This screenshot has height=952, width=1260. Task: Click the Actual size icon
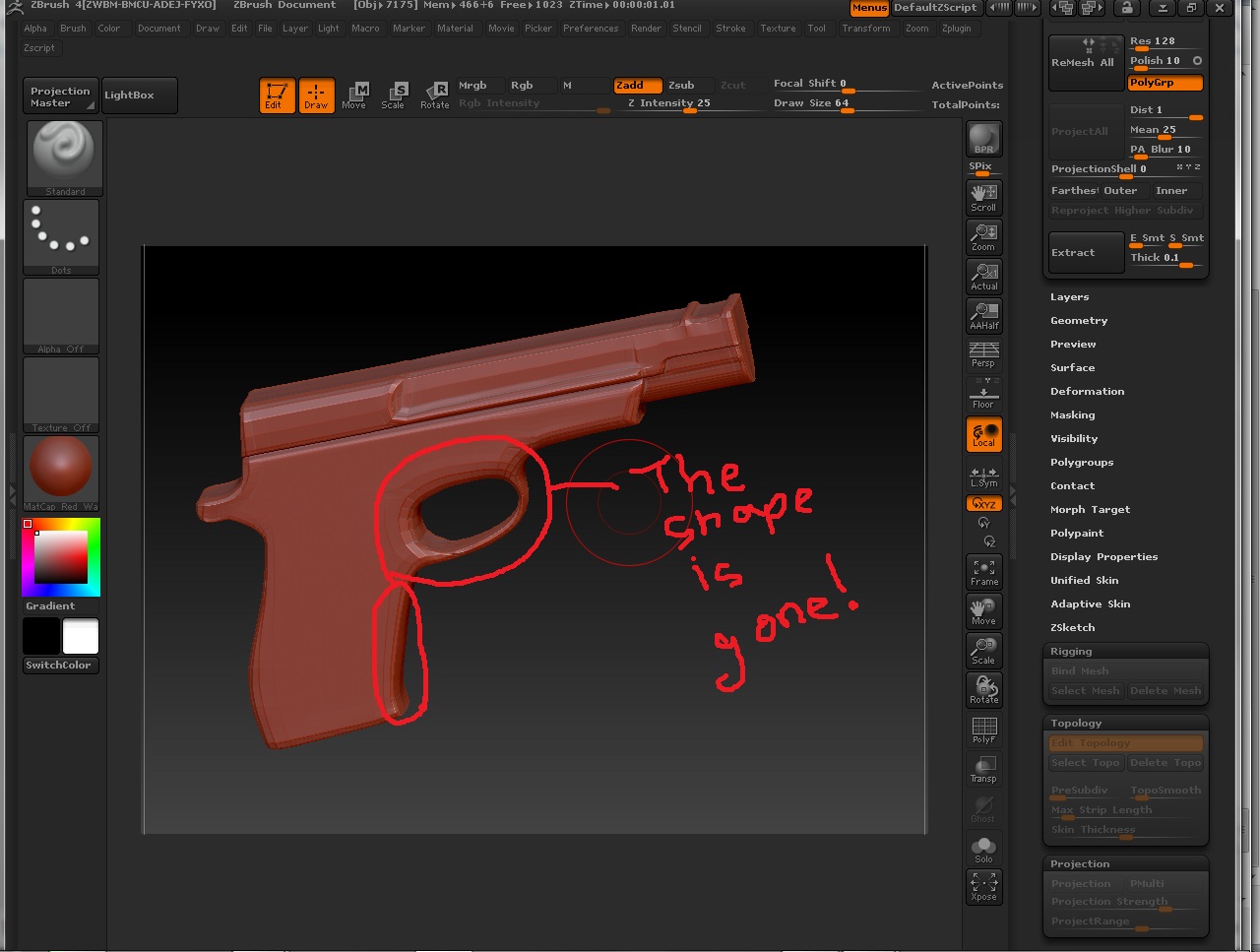[983, 276]
